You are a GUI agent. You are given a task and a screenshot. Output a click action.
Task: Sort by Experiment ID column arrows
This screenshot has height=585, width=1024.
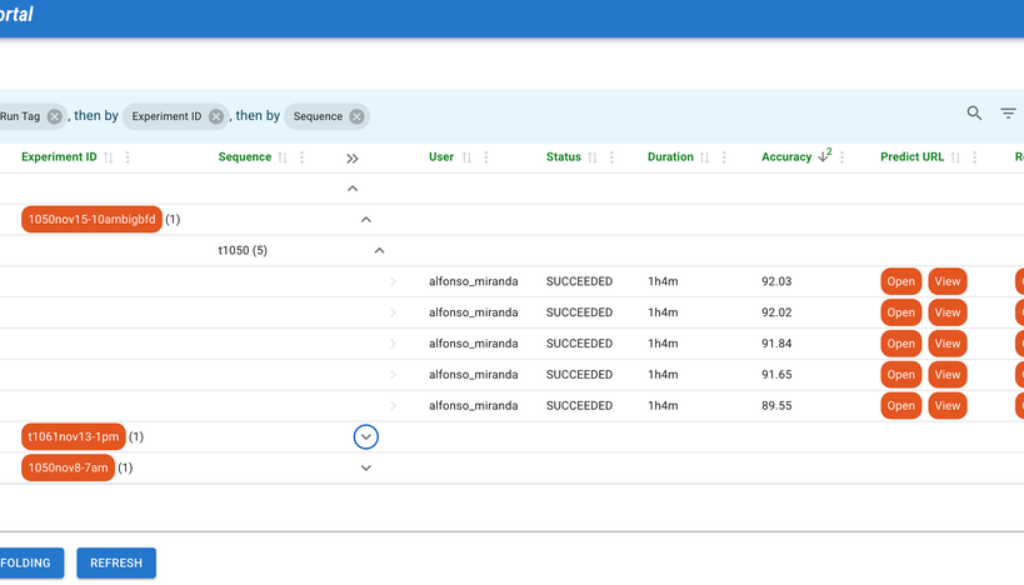(x=108, y=158)
